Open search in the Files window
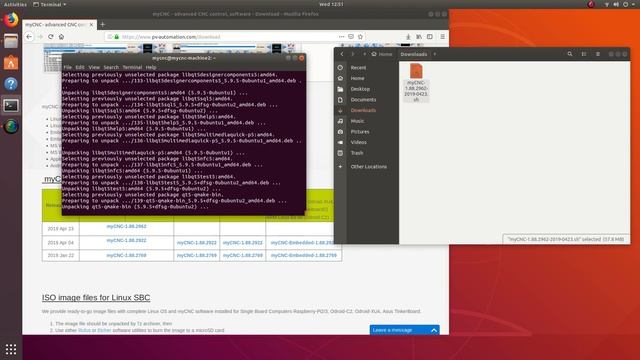 [x=570, y=54]
